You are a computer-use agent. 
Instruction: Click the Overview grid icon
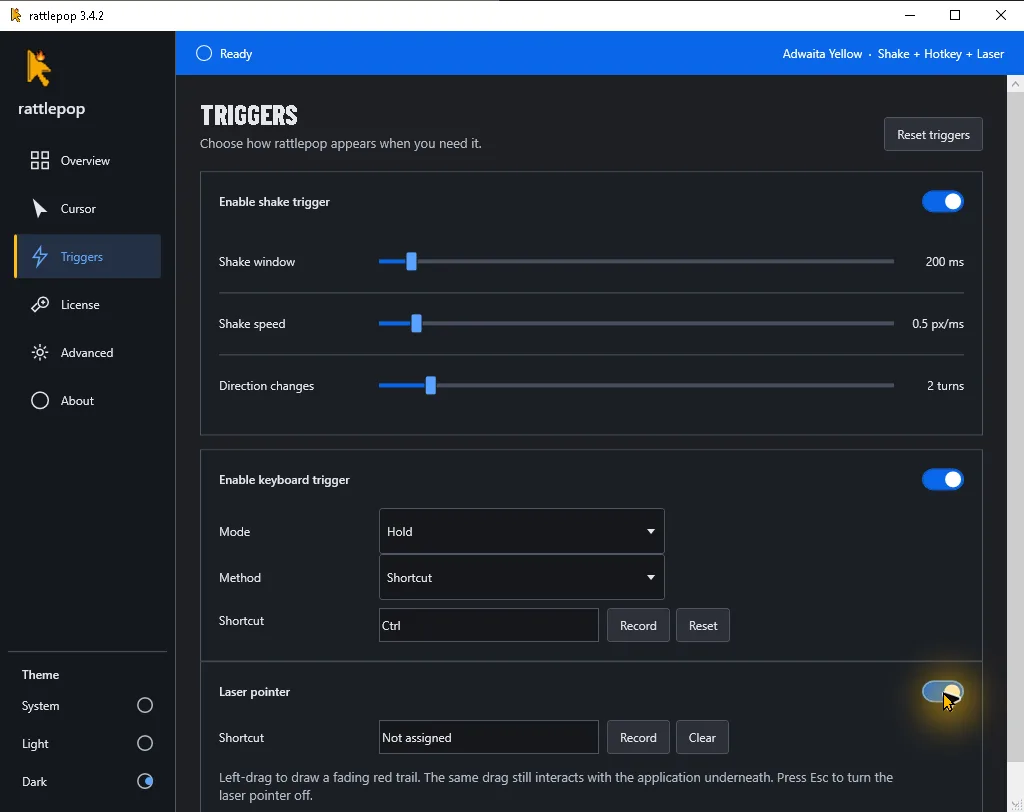coord(40,161)
